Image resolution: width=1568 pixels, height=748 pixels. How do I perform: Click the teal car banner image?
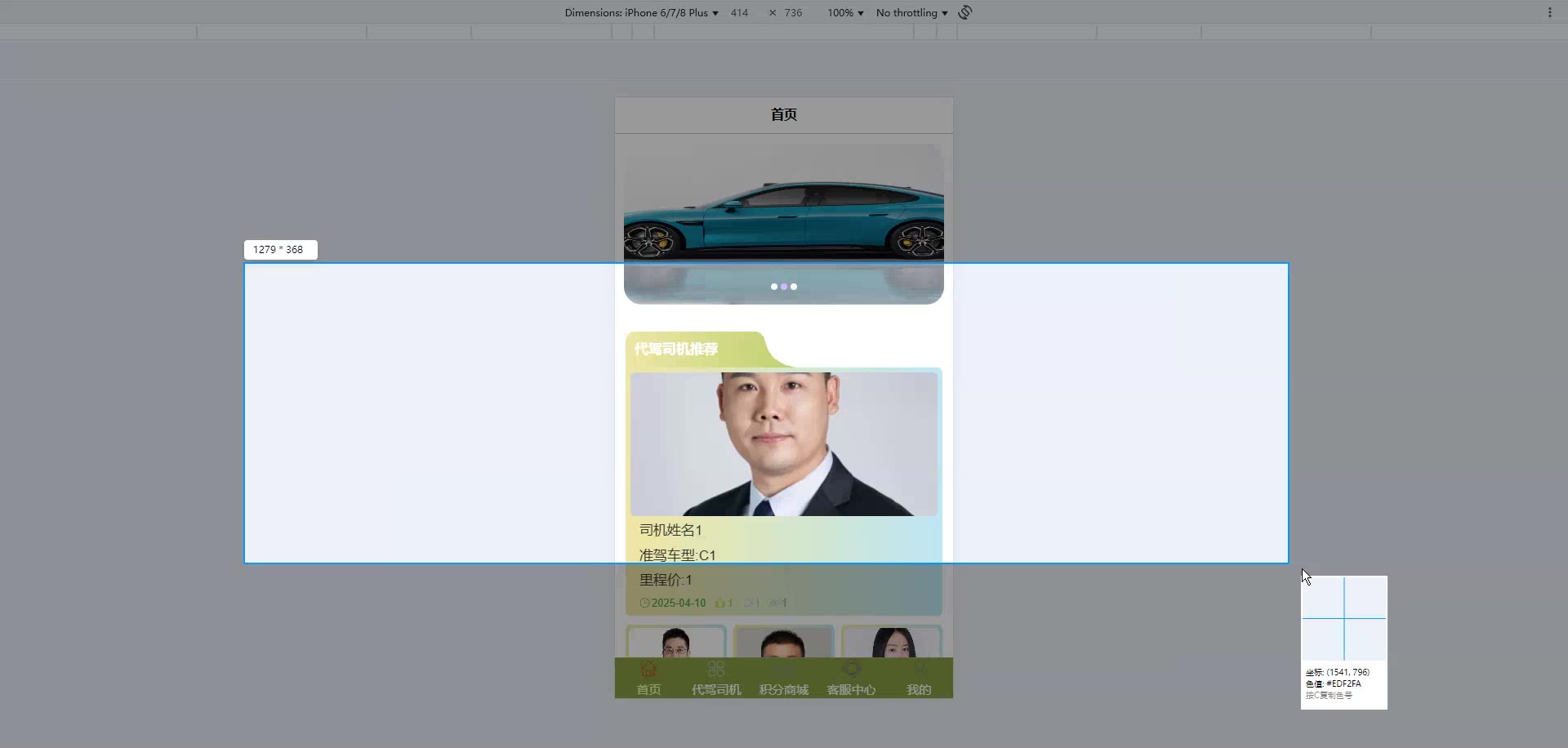coord(784,224)
